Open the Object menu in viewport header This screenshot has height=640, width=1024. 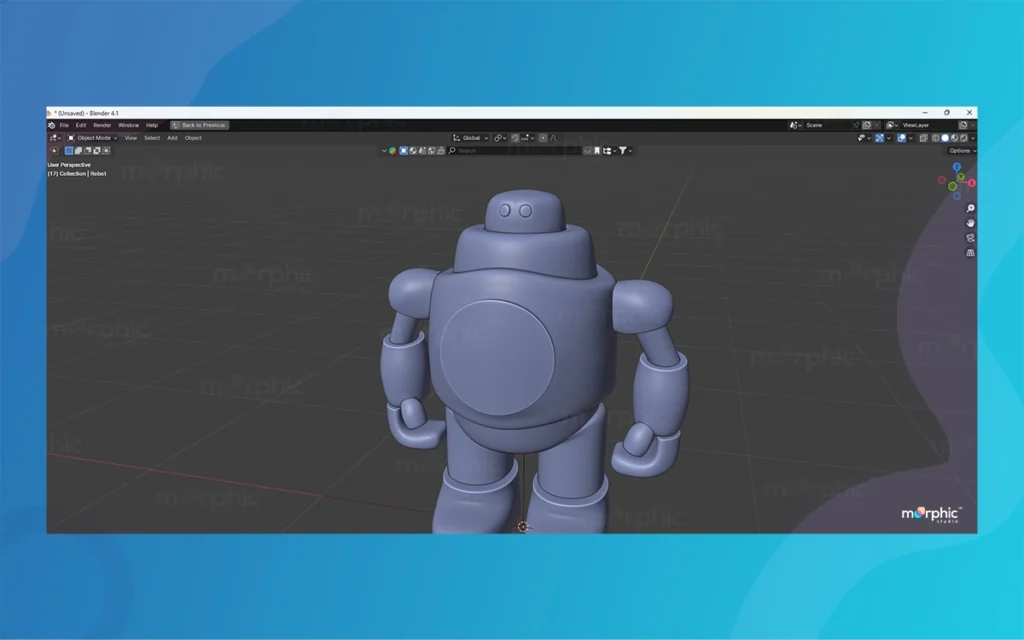coord(193,138)
